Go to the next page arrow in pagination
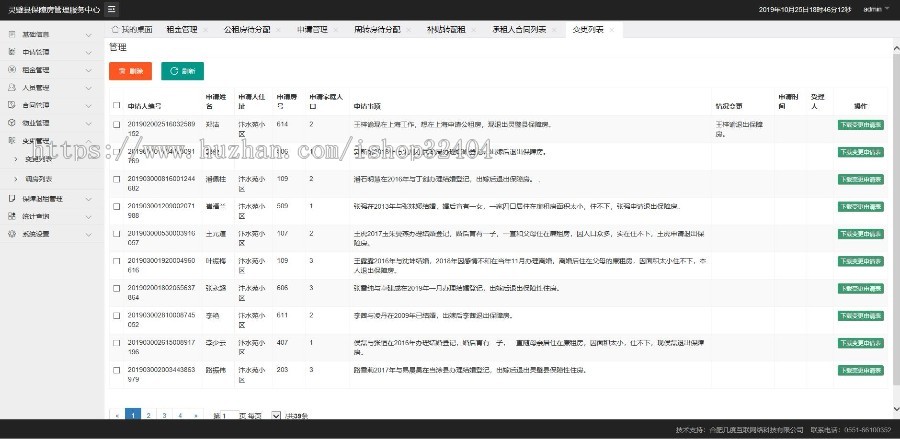This screenshot has height=439, width=900. click(196, 415)
